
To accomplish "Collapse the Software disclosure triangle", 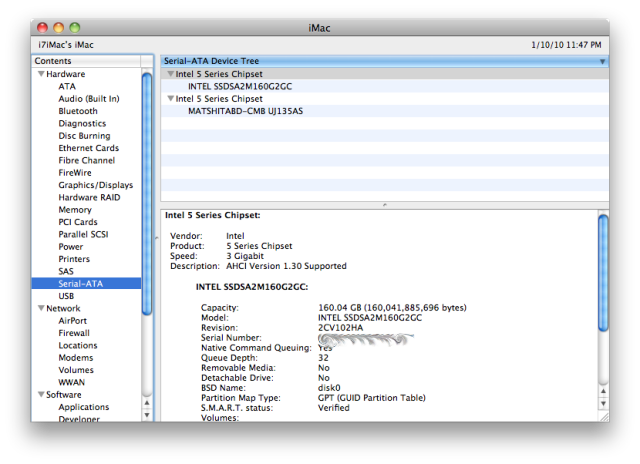I will [41, 395].
